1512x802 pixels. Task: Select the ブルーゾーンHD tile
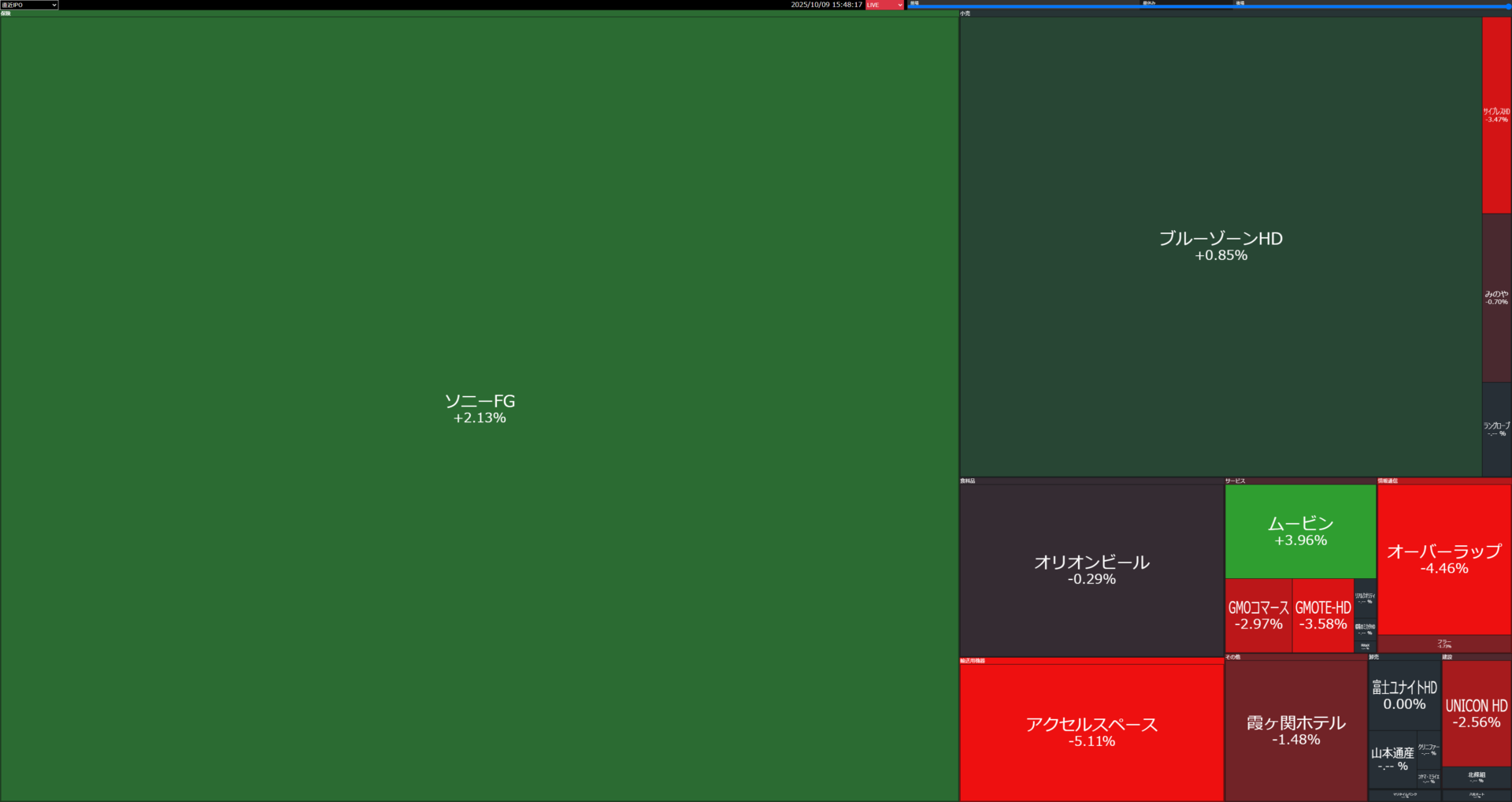tap(1220, 246)
